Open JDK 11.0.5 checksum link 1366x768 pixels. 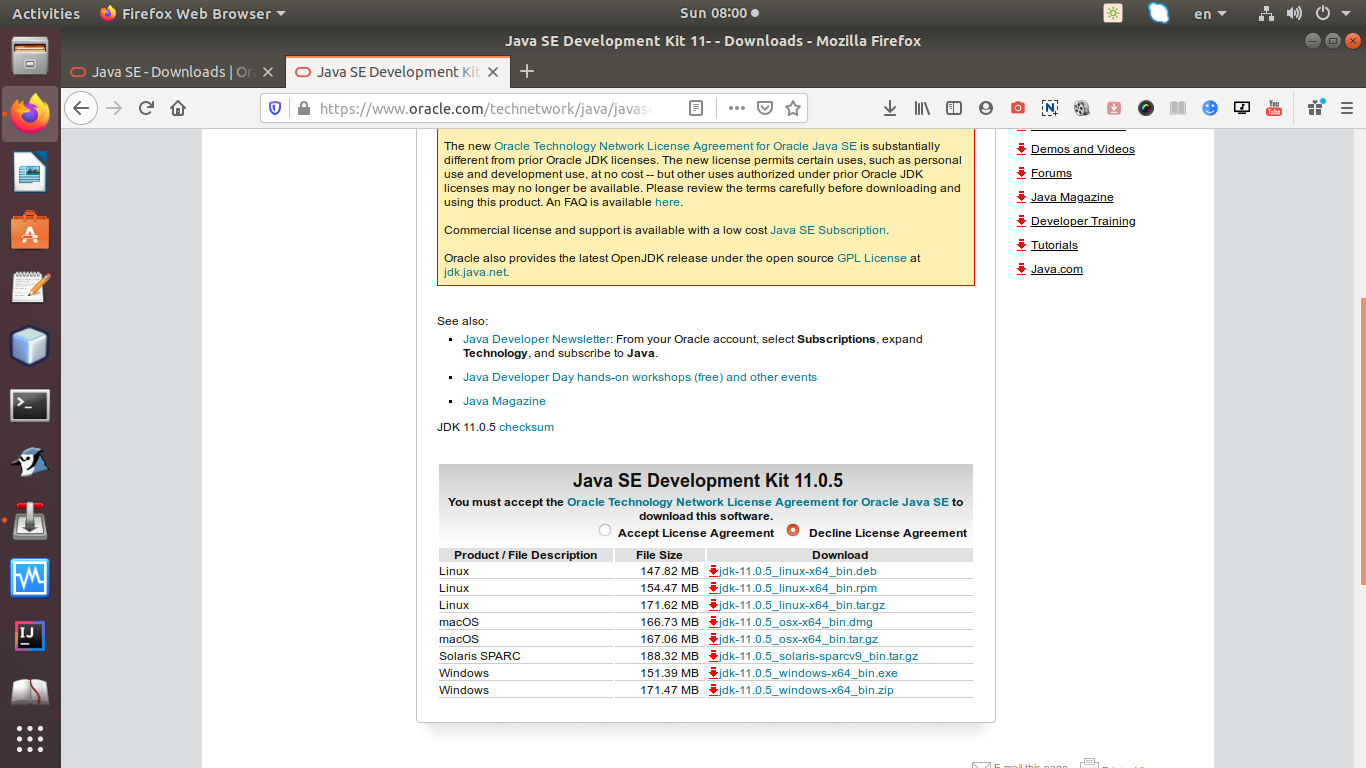point(526,427)
